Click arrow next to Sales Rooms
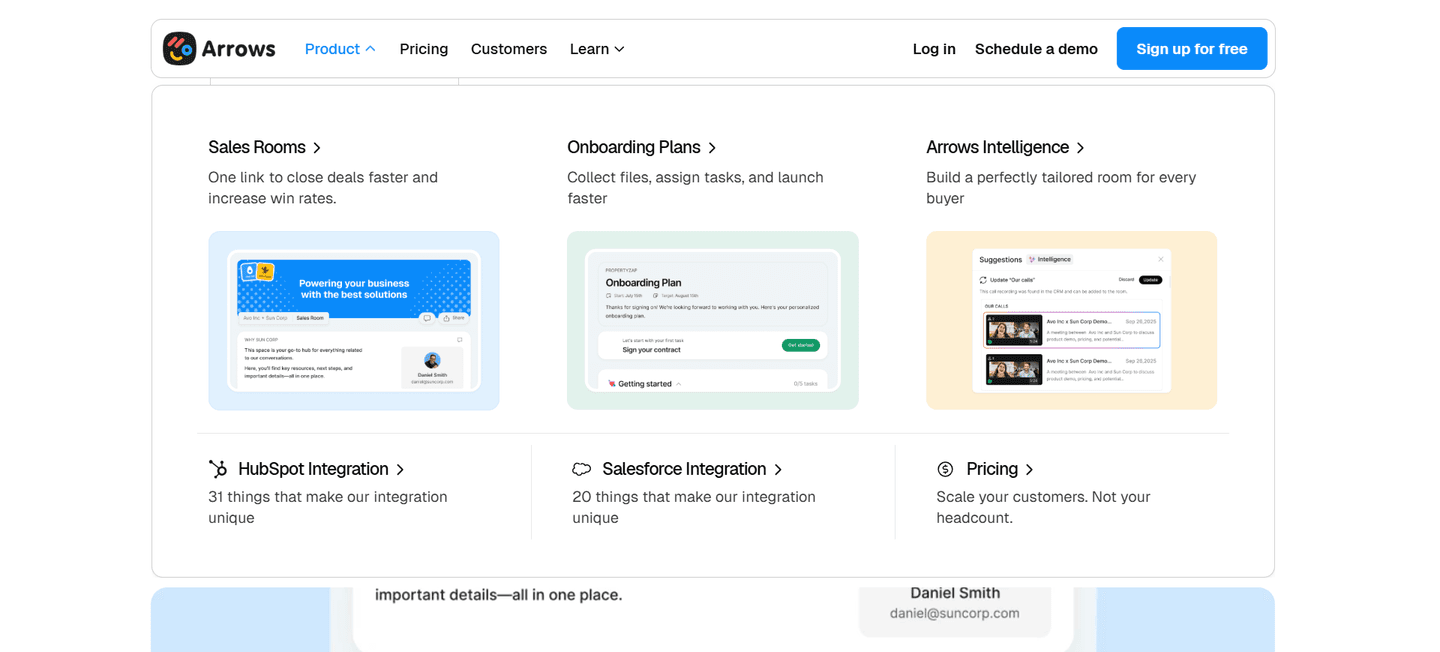This screenshot has width=1440, height=652. (317, 148)
